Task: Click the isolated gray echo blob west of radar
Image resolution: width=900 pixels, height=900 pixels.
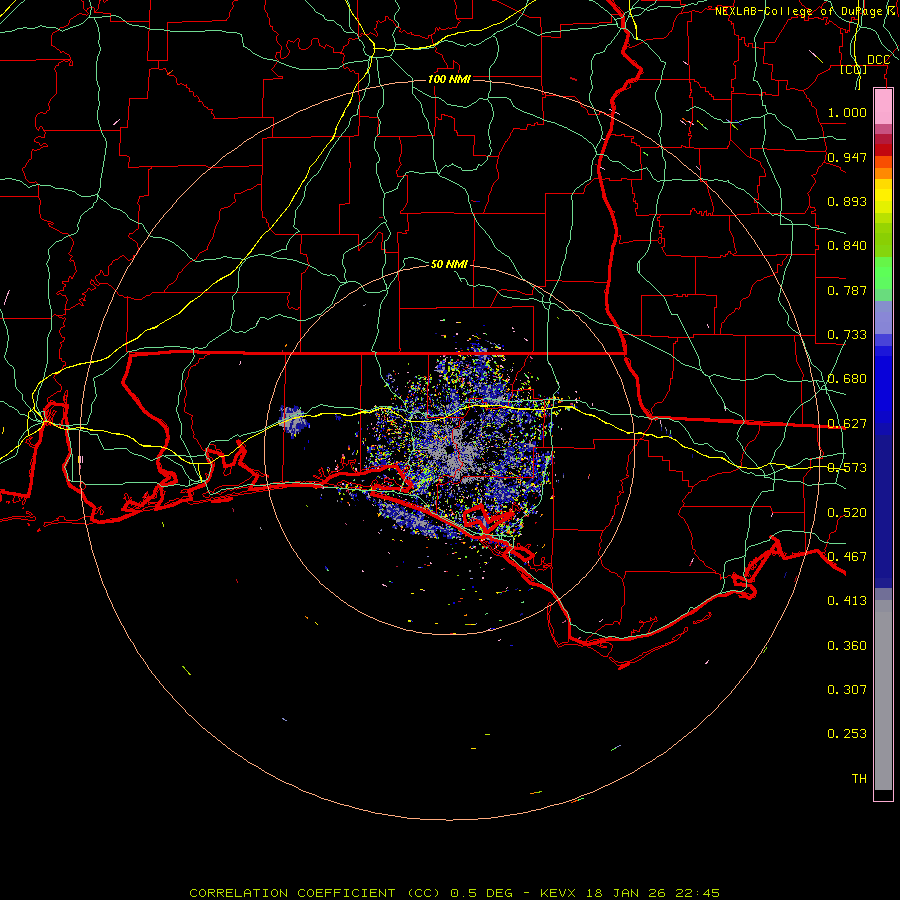Action: [x=294, y=421]
